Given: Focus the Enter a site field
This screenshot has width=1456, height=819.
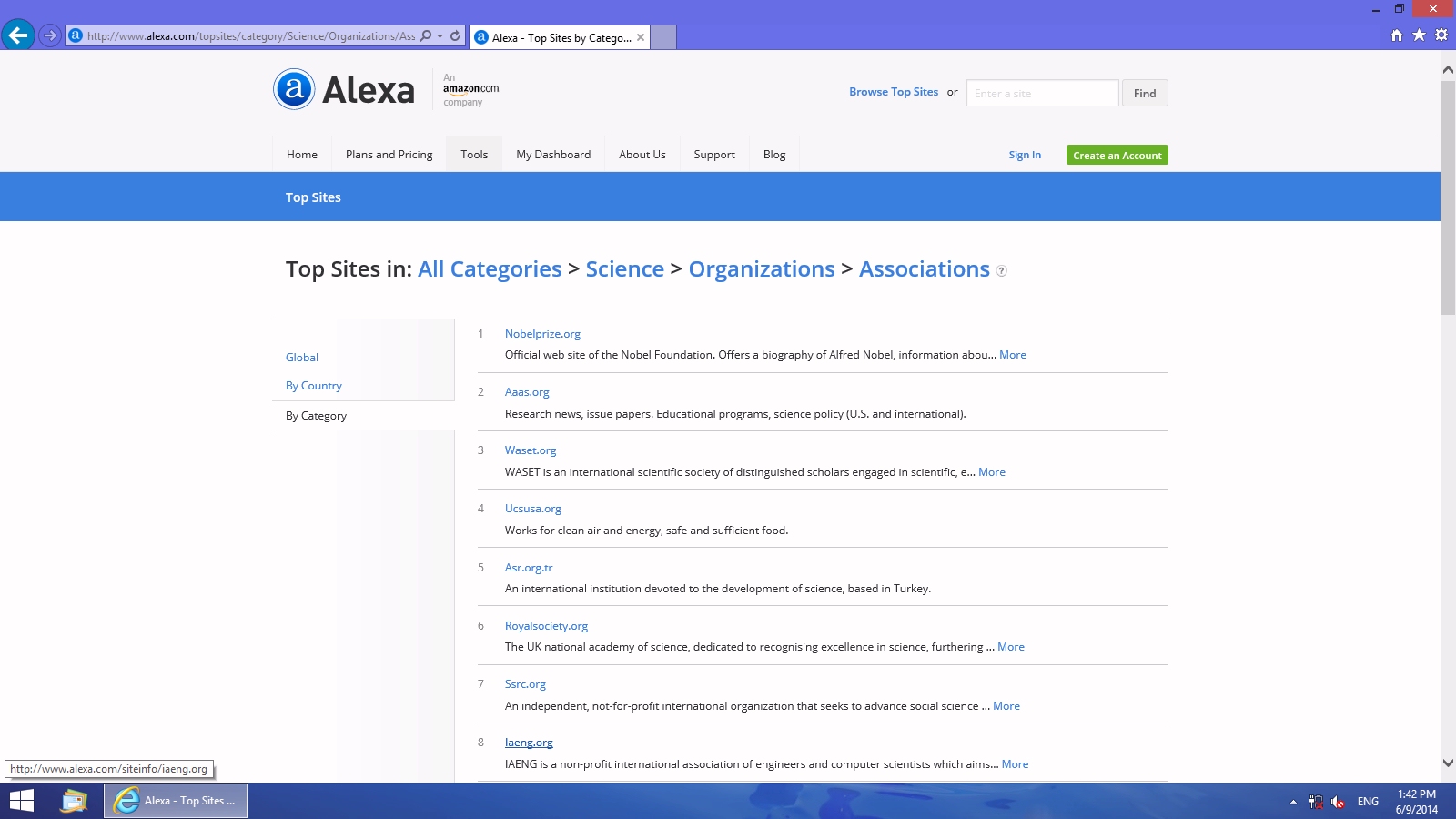Looking at the screenshot, I should [x=1042, y=93].
